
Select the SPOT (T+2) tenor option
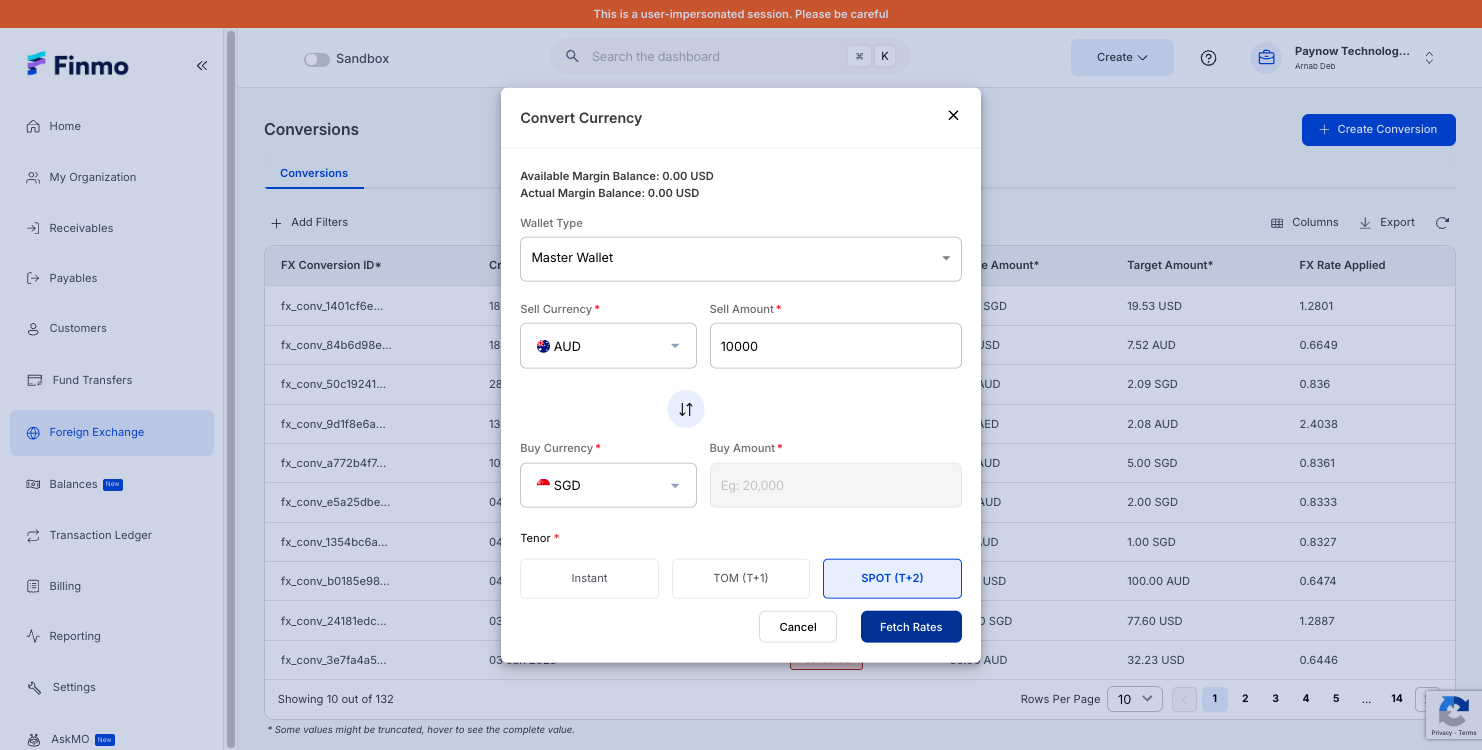892,578
